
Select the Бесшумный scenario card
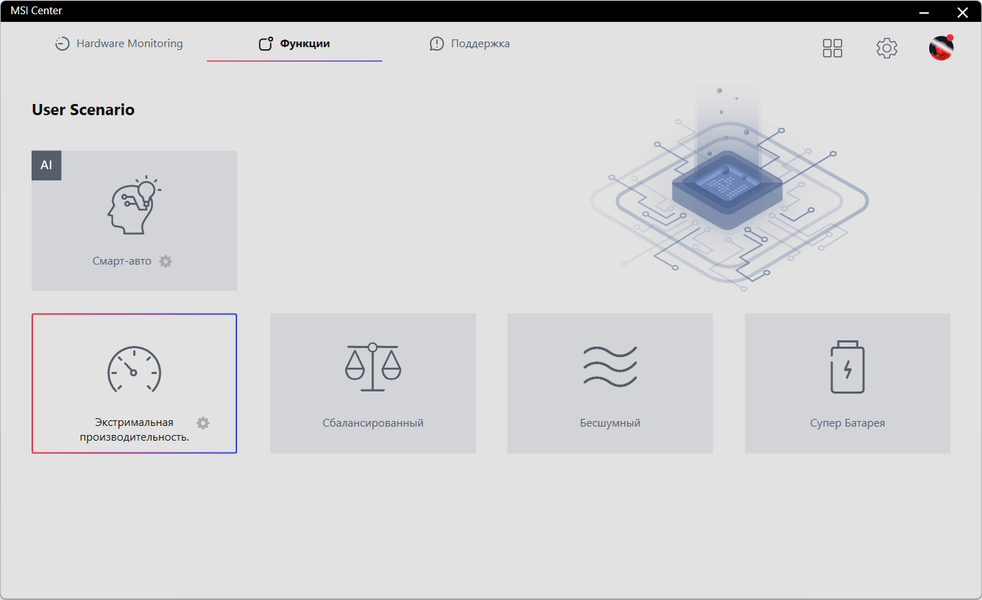click(610, 383)
